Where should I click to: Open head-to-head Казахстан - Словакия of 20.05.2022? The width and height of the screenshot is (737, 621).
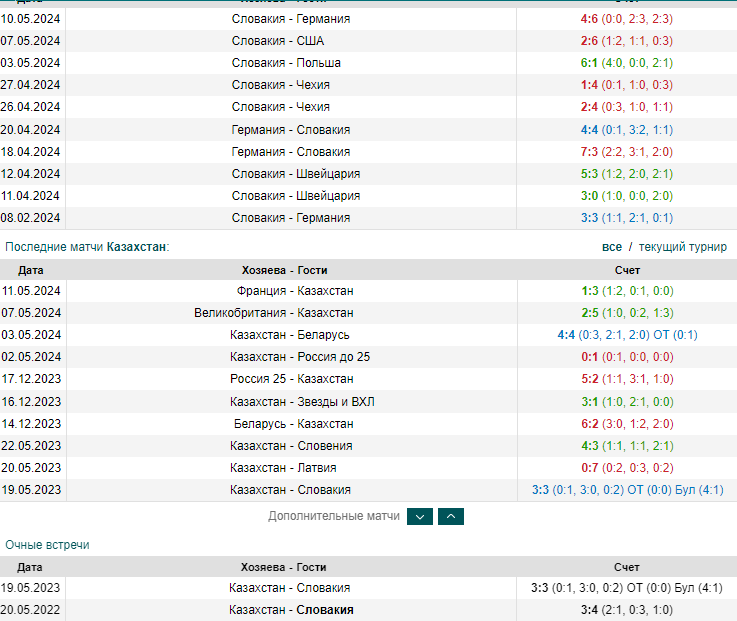(x=291, y=610)
